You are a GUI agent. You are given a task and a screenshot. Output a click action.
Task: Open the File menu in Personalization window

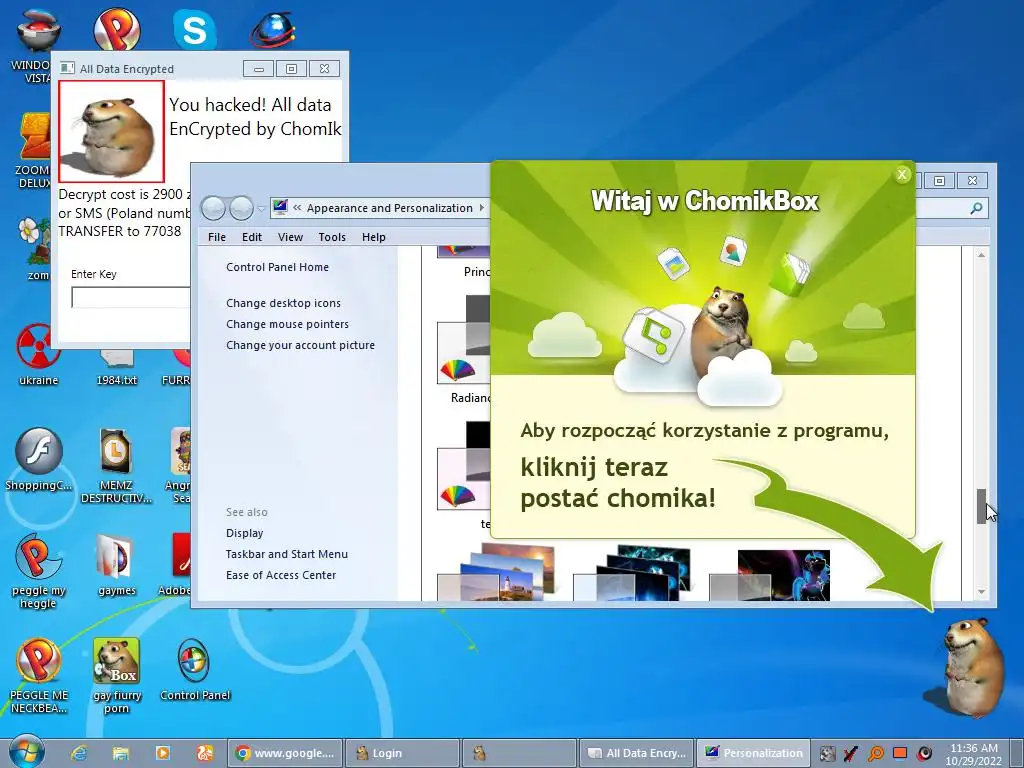tap(217, 237)
